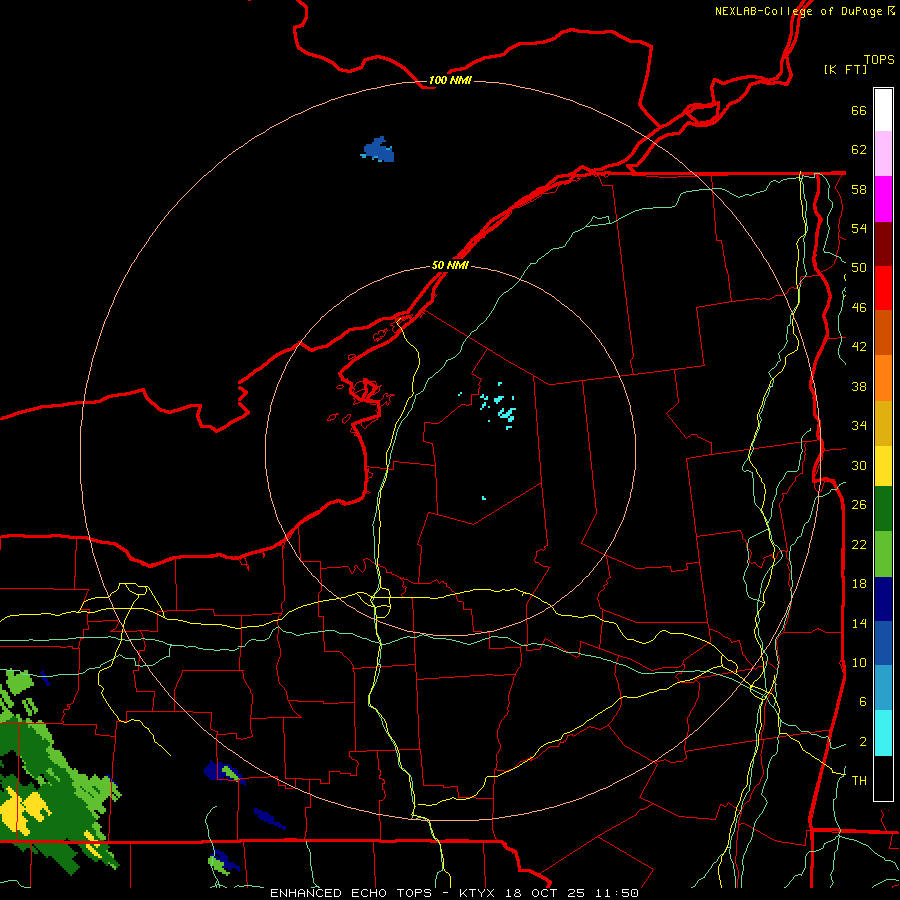Click the "18" legend value
The image size is (900, 900).
click(x=859, y=584)
